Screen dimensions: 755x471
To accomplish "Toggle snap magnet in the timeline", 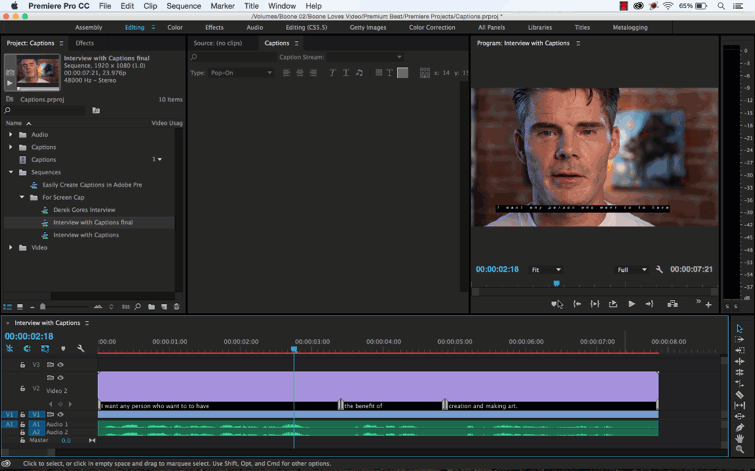I will 27,349.
